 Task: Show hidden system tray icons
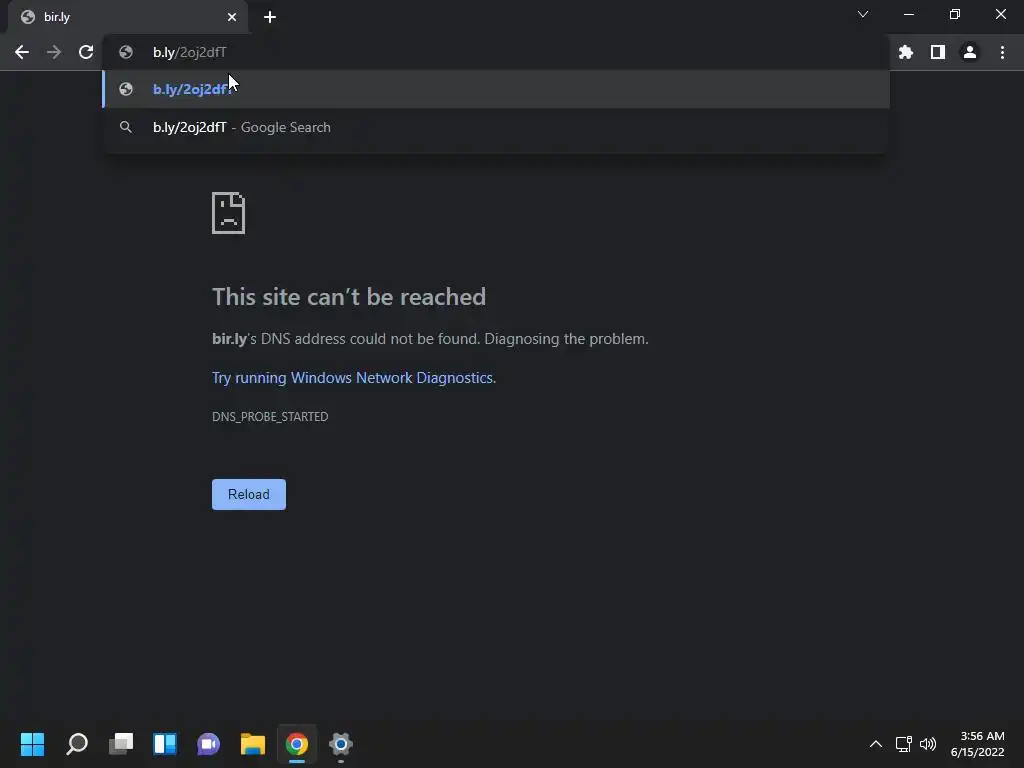(876, 744)
